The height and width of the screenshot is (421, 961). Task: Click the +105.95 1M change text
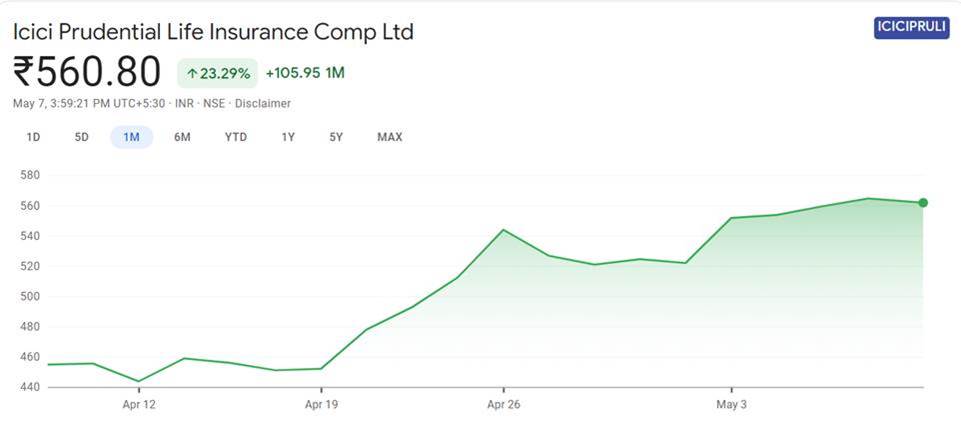point(305,74)
